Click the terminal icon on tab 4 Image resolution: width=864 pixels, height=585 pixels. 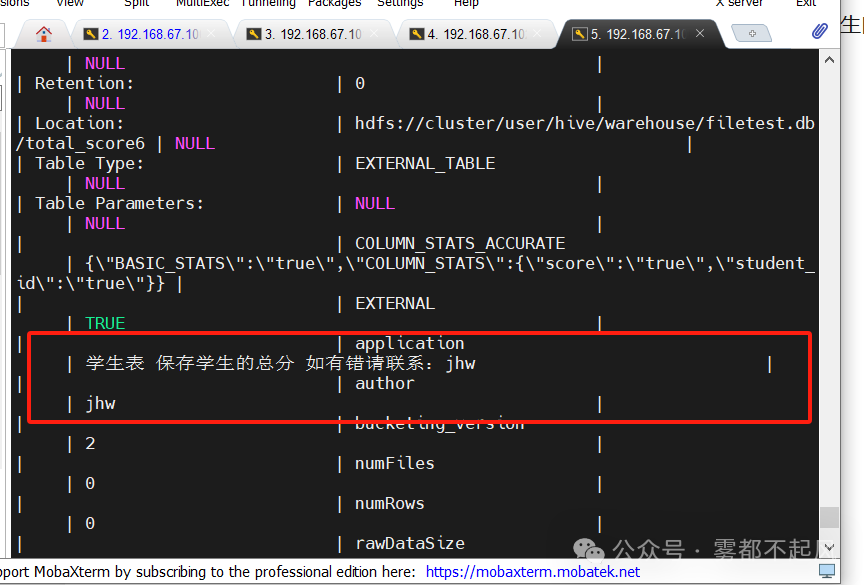coord(417,33)
